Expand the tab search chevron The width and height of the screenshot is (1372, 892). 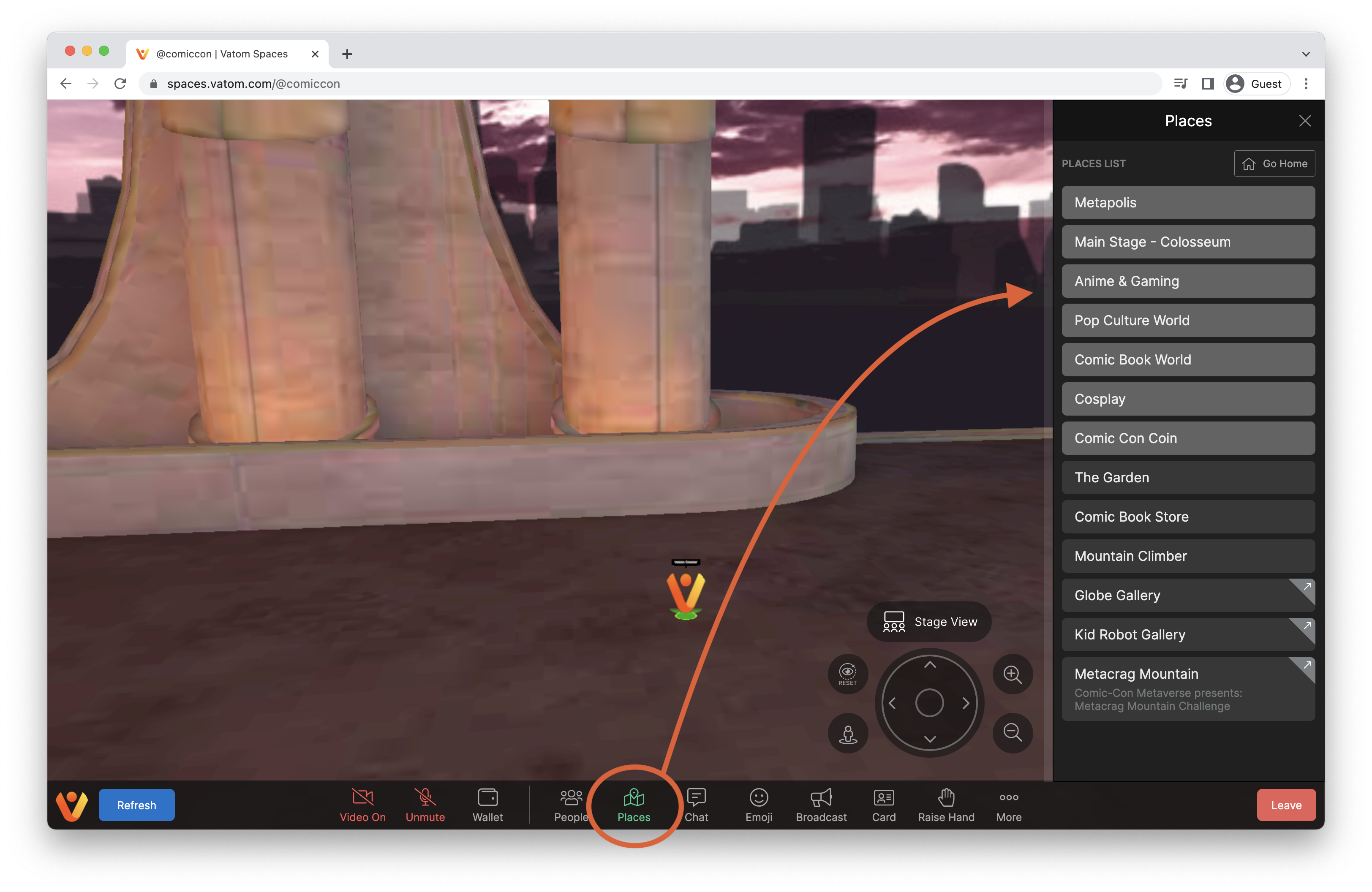pos(1306,54)
